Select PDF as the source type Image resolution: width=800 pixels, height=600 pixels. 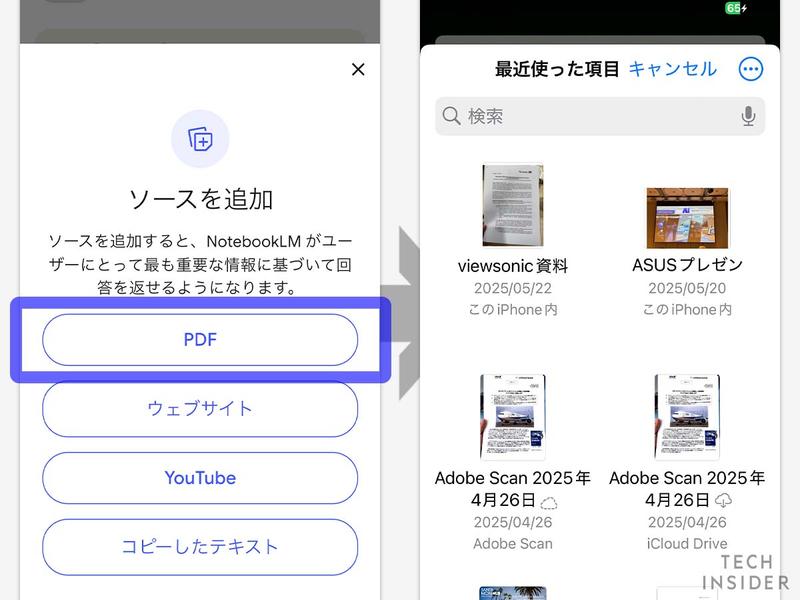[x=200, y=340]
